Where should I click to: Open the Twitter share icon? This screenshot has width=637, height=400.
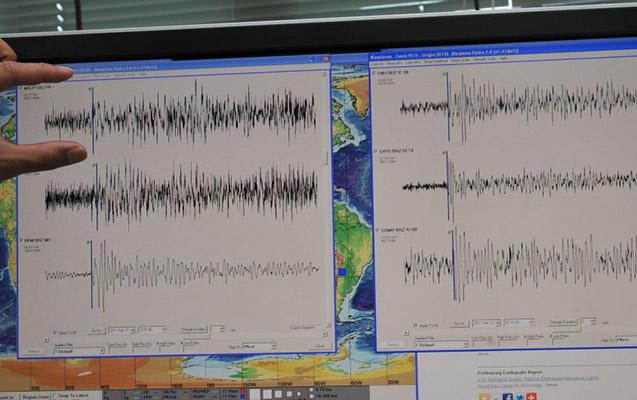coord(520,397)
